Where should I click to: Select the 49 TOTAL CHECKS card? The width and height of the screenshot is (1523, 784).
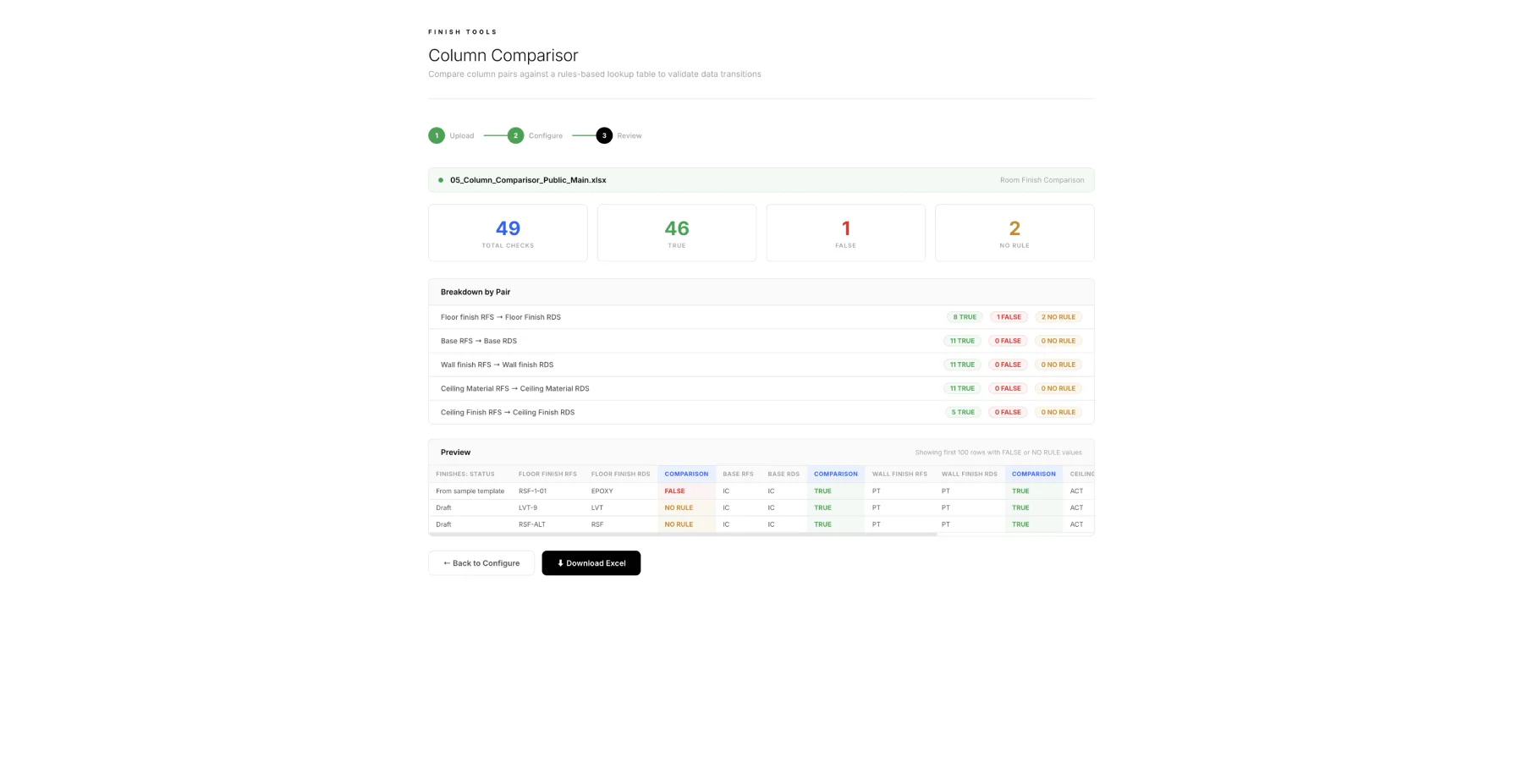click(507, 233)
